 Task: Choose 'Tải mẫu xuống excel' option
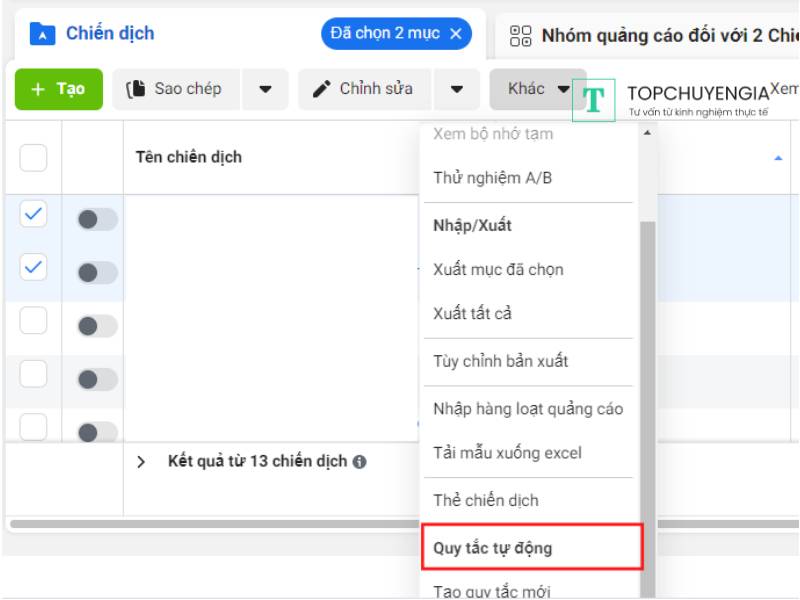(x=507, y=453)
